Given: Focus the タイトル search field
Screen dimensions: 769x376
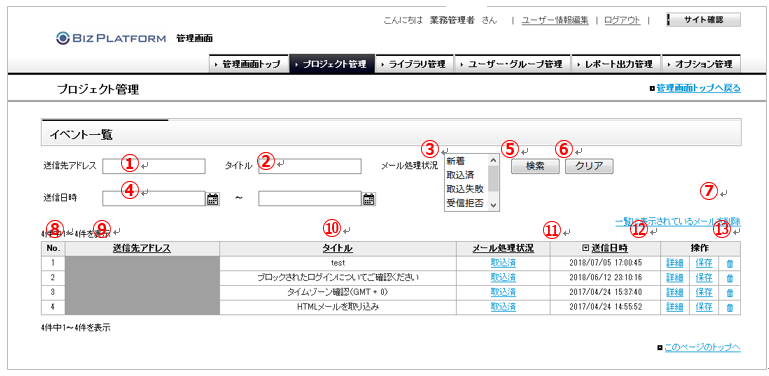Looking at the screenshot, I should click(310, 166).
